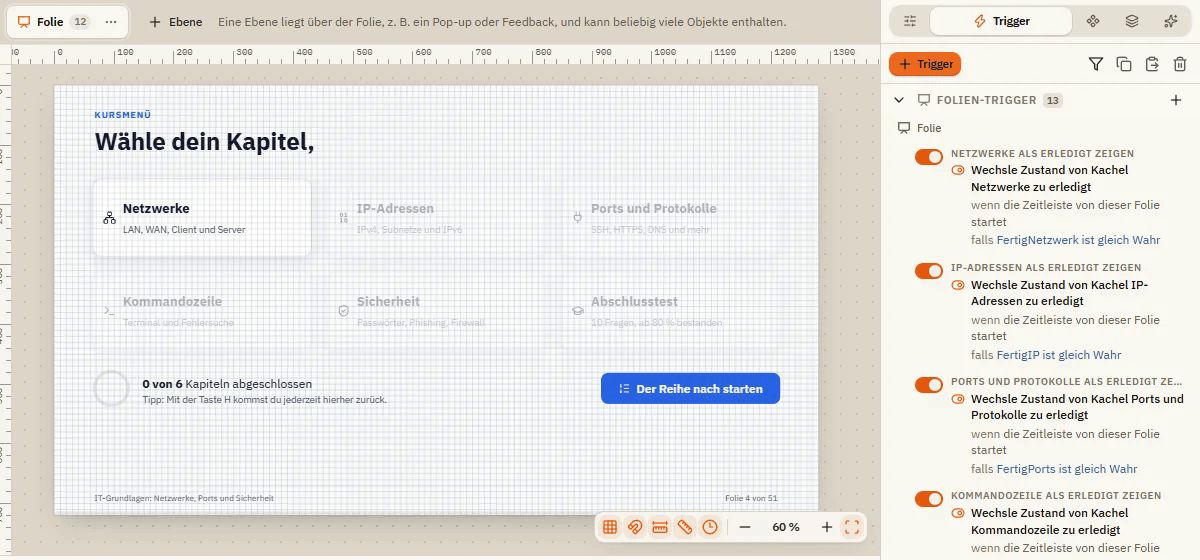Click trigger title IP-ADRESSEN ALS ERLEDIGT ZEIGEN
This screenshot has width=1200, height=560.
click(x=1046, y=268)
